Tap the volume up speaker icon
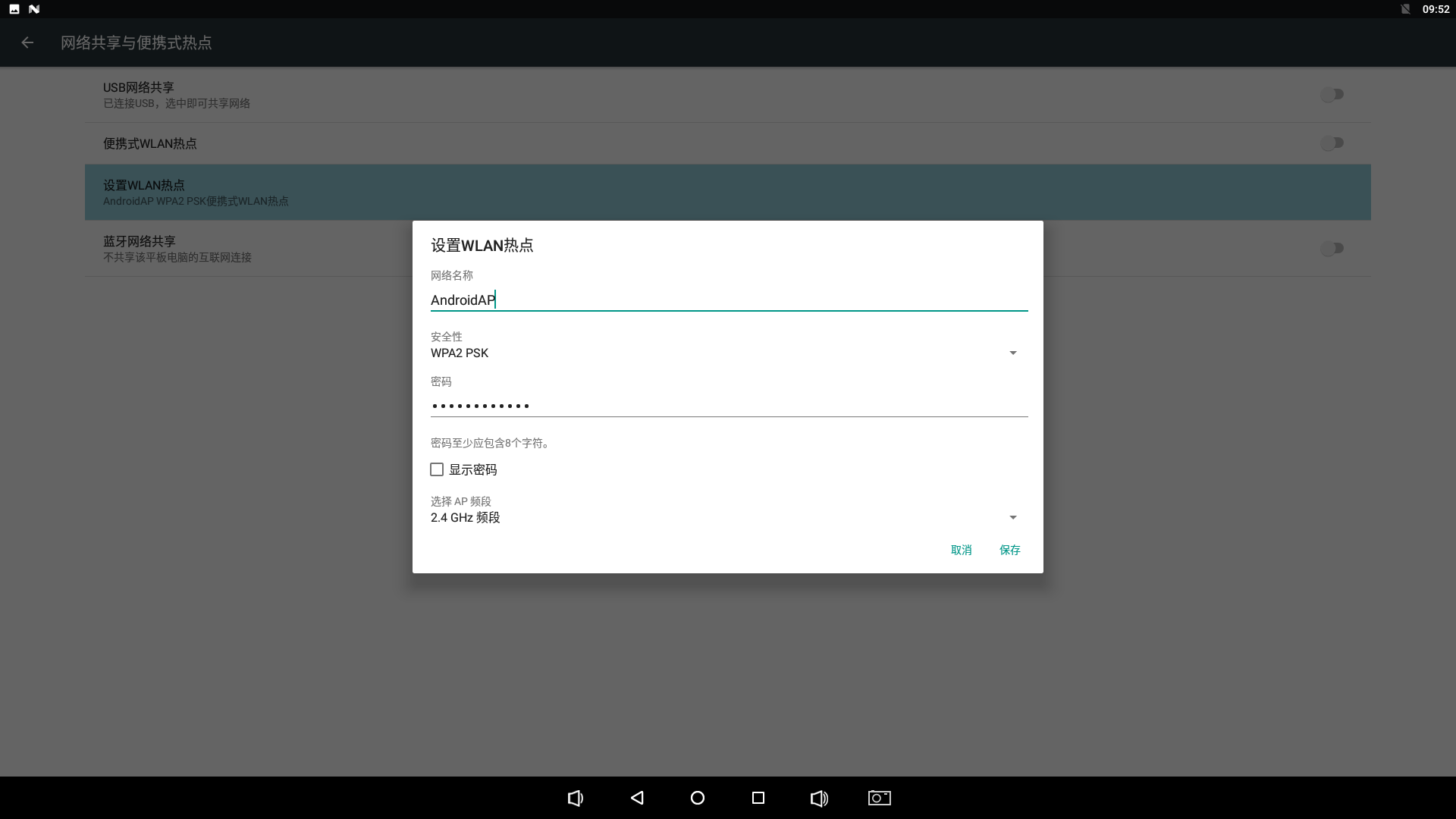Screen dimensions: 1456x819 tap(819, 798)
